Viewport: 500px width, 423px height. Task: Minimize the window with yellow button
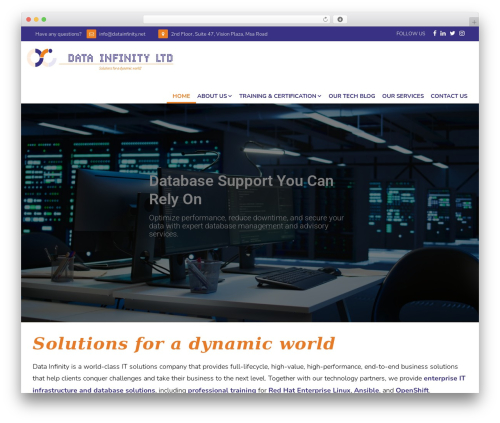click(36, 20)
